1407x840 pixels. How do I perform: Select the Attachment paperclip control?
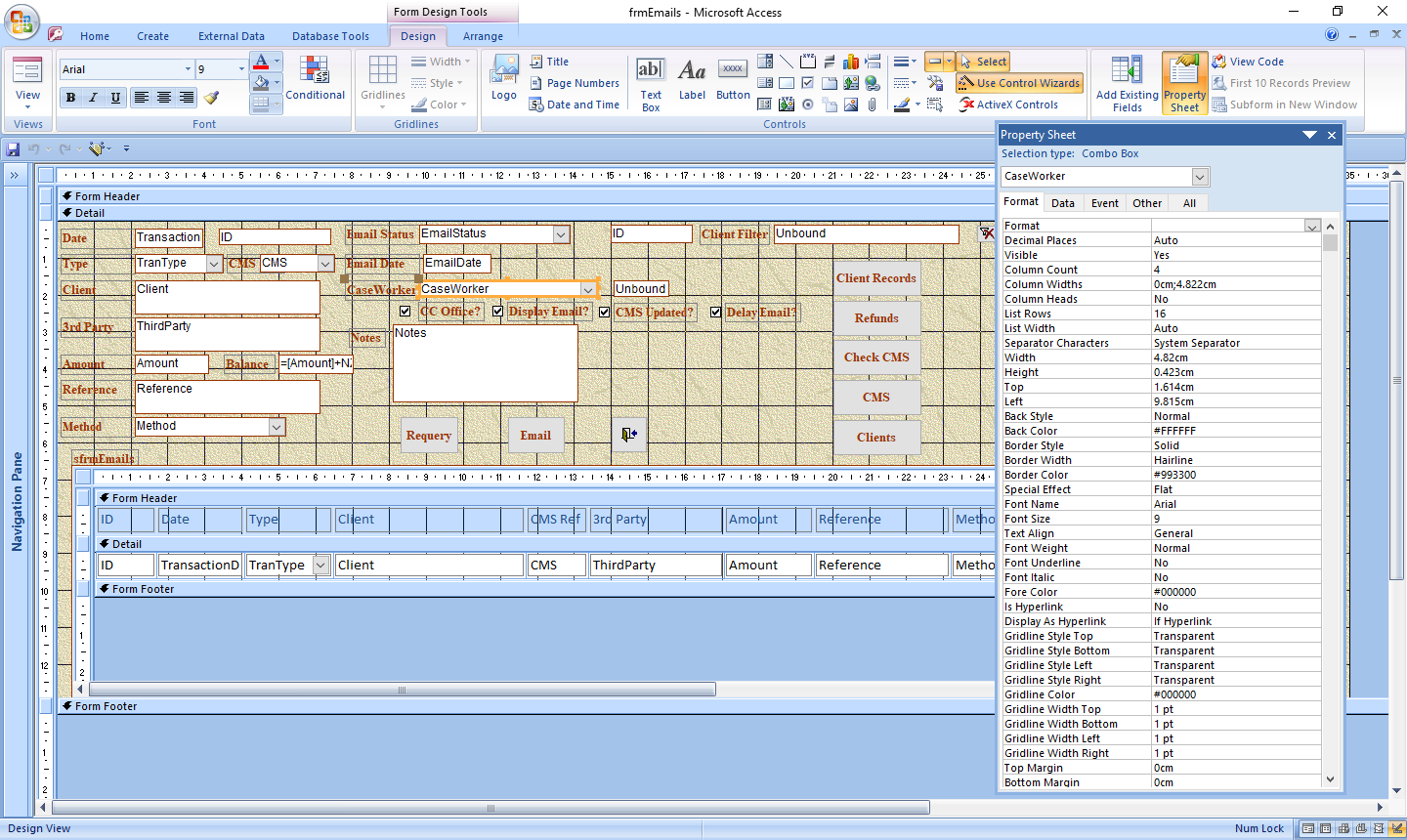[873, 105]
